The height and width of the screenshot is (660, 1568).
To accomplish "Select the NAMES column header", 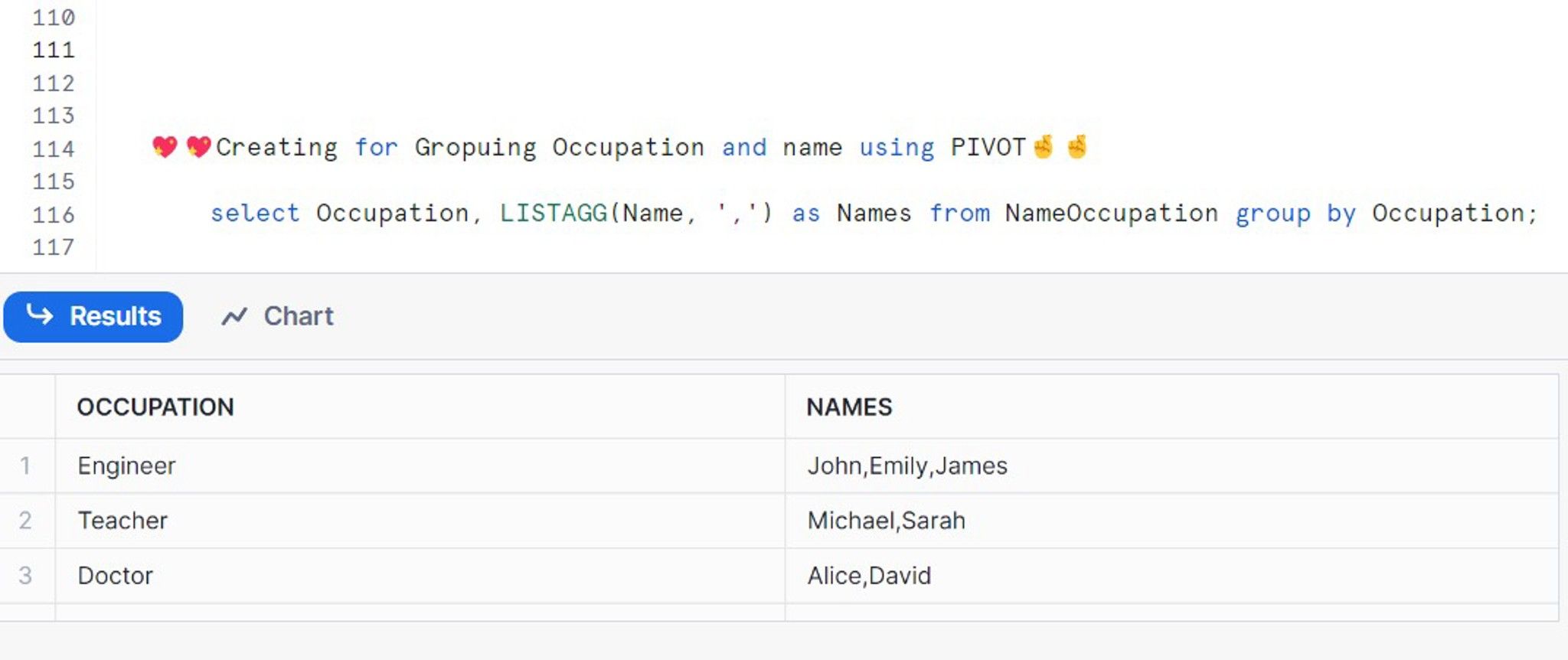I will (x=1171, y=407).
